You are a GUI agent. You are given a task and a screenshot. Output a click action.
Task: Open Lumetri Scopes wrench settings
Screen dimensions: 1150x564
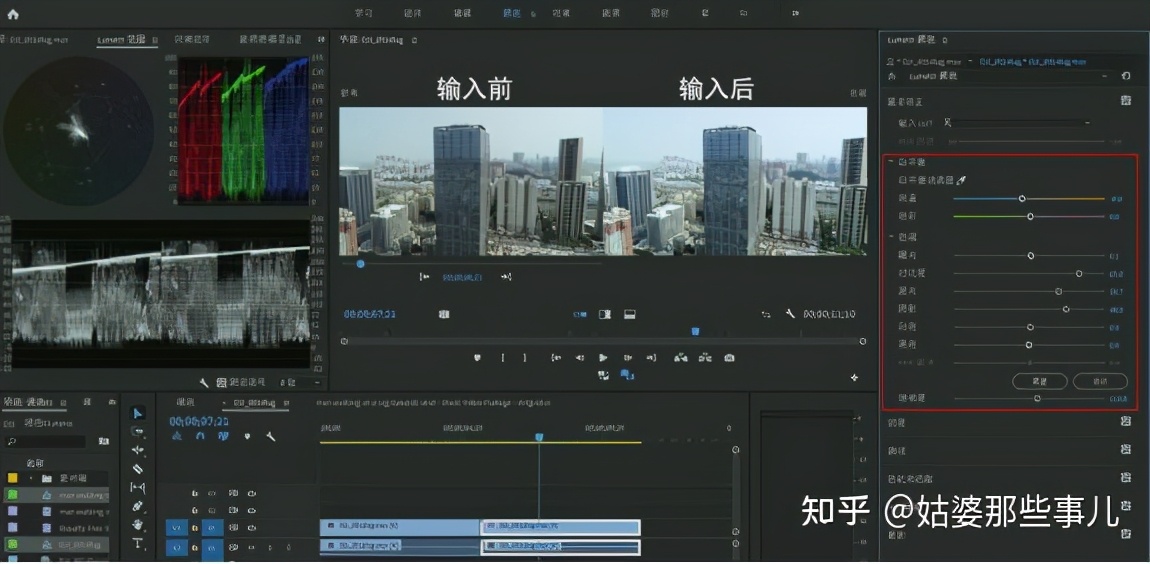click(205, 382)
